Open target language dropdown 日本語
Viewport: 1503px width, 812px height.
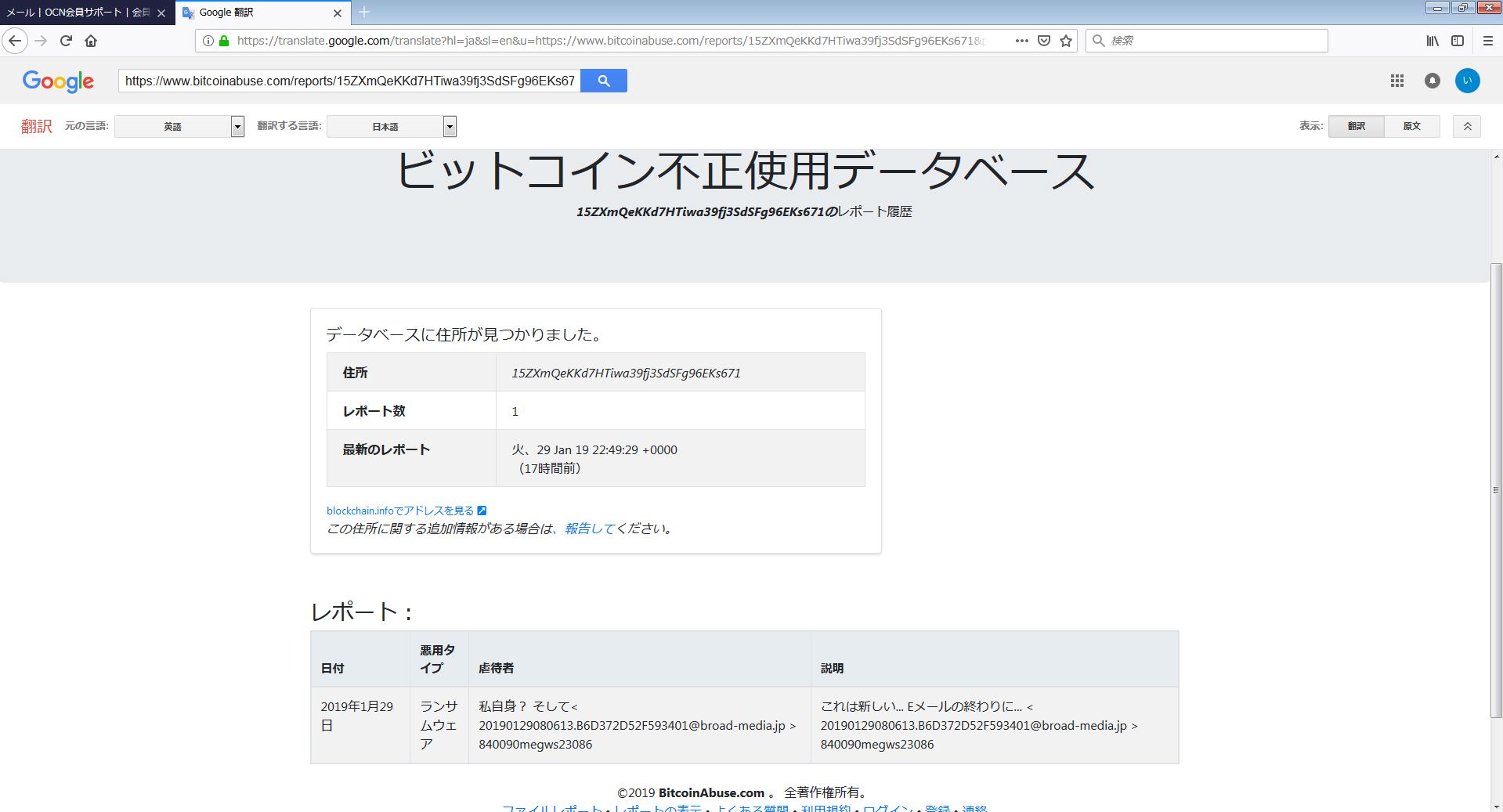coord(391,126)
